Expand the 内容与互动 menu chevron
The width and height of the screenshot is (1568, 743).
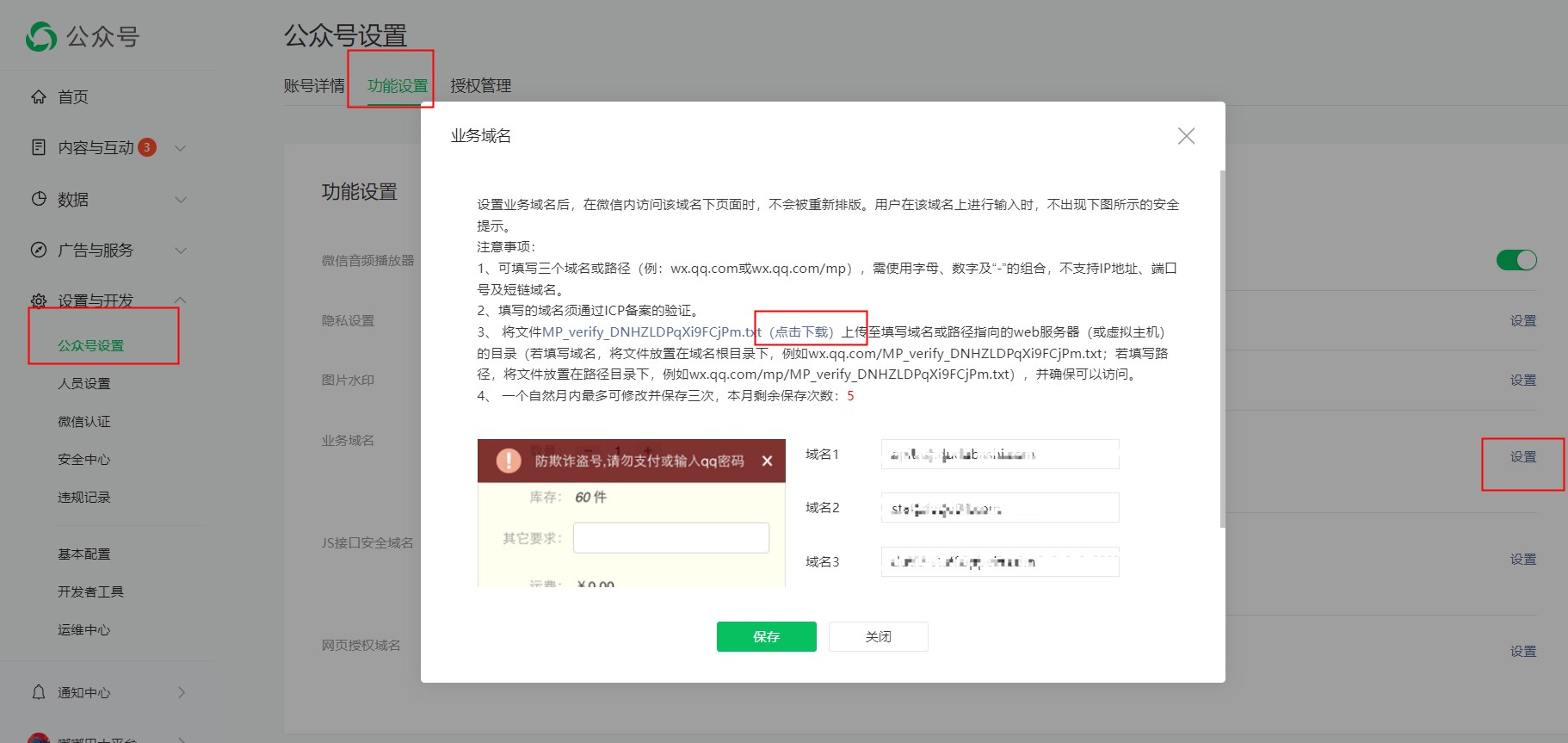[181, 148]
